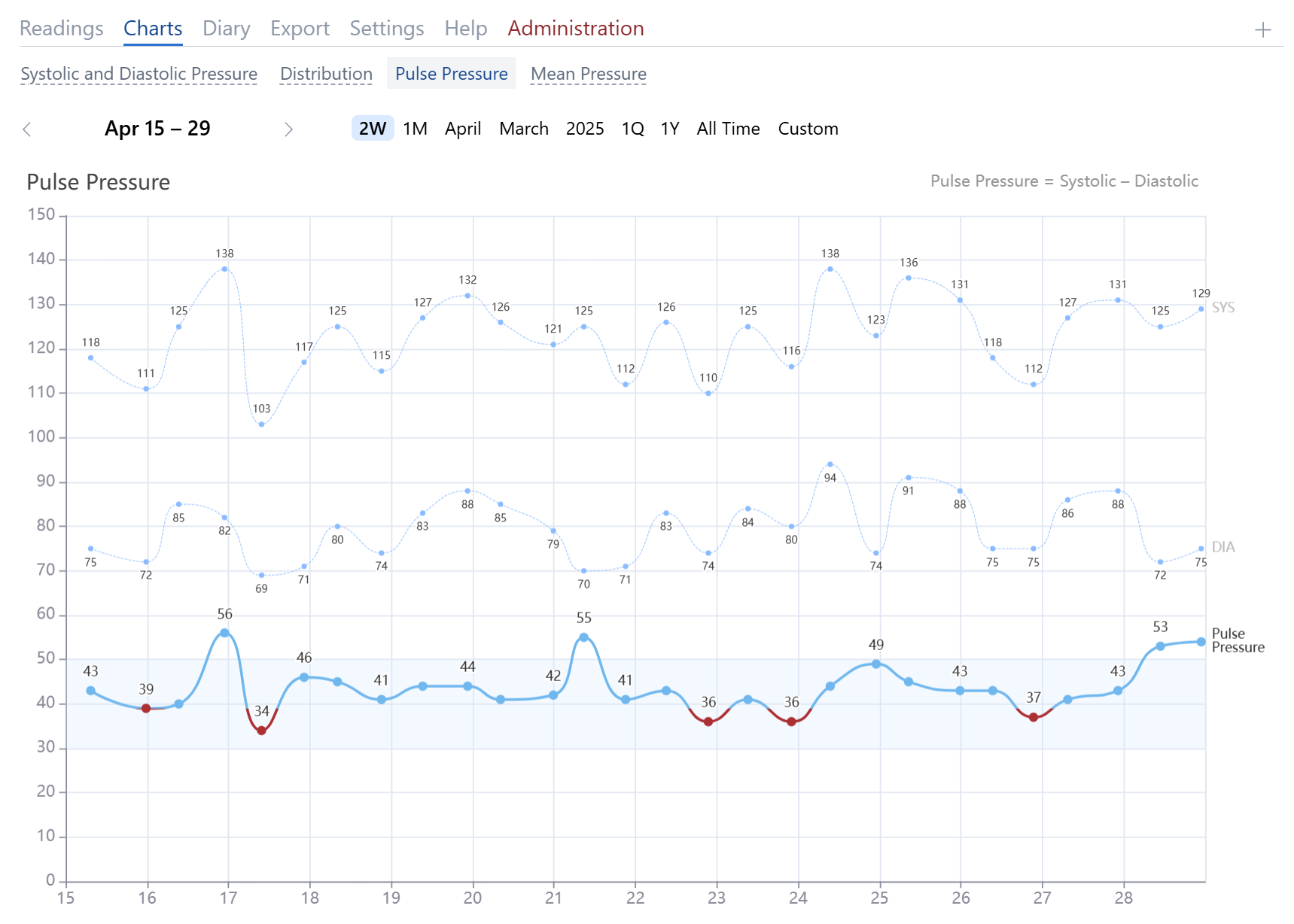1294x924 pixels.
Task: Switch to the Diary section
Action: click(x=226, y=28)
